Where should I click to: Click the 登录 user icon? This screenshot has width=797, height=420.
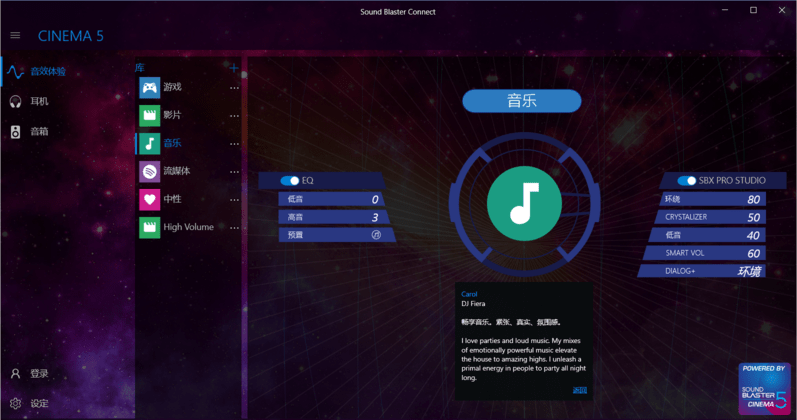16,374
